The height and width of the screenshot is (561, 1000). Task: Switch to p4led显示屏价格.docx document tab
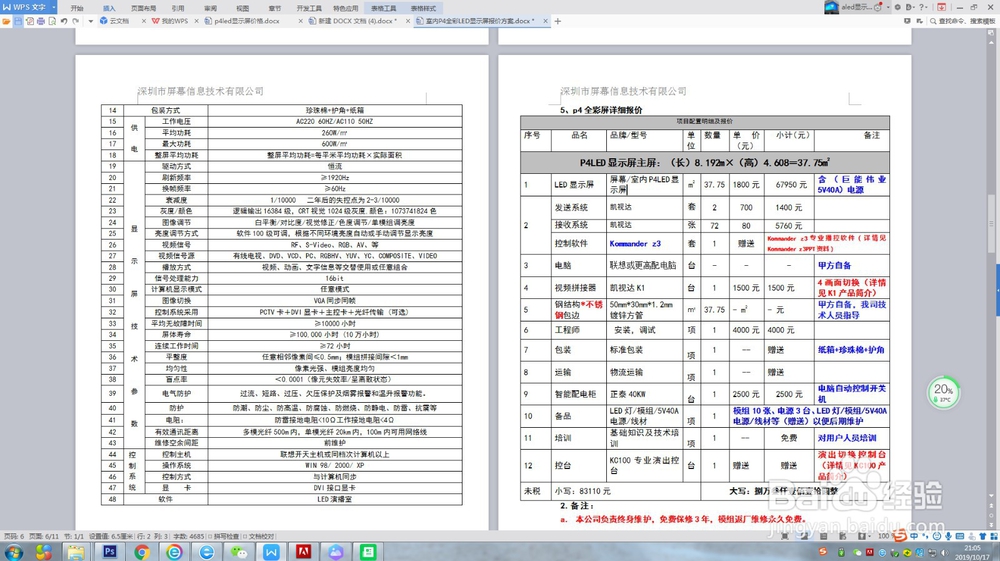coord(246,21)
